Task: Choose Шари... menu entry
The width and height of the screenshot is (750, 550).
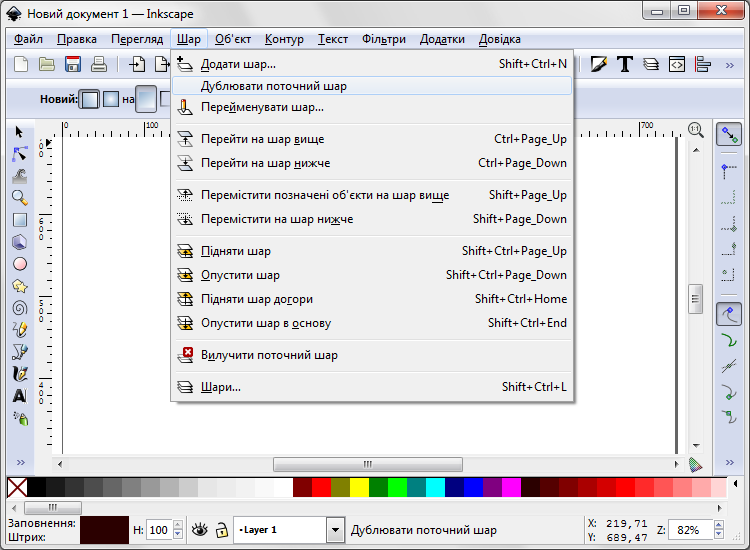Action: point(372,387)
